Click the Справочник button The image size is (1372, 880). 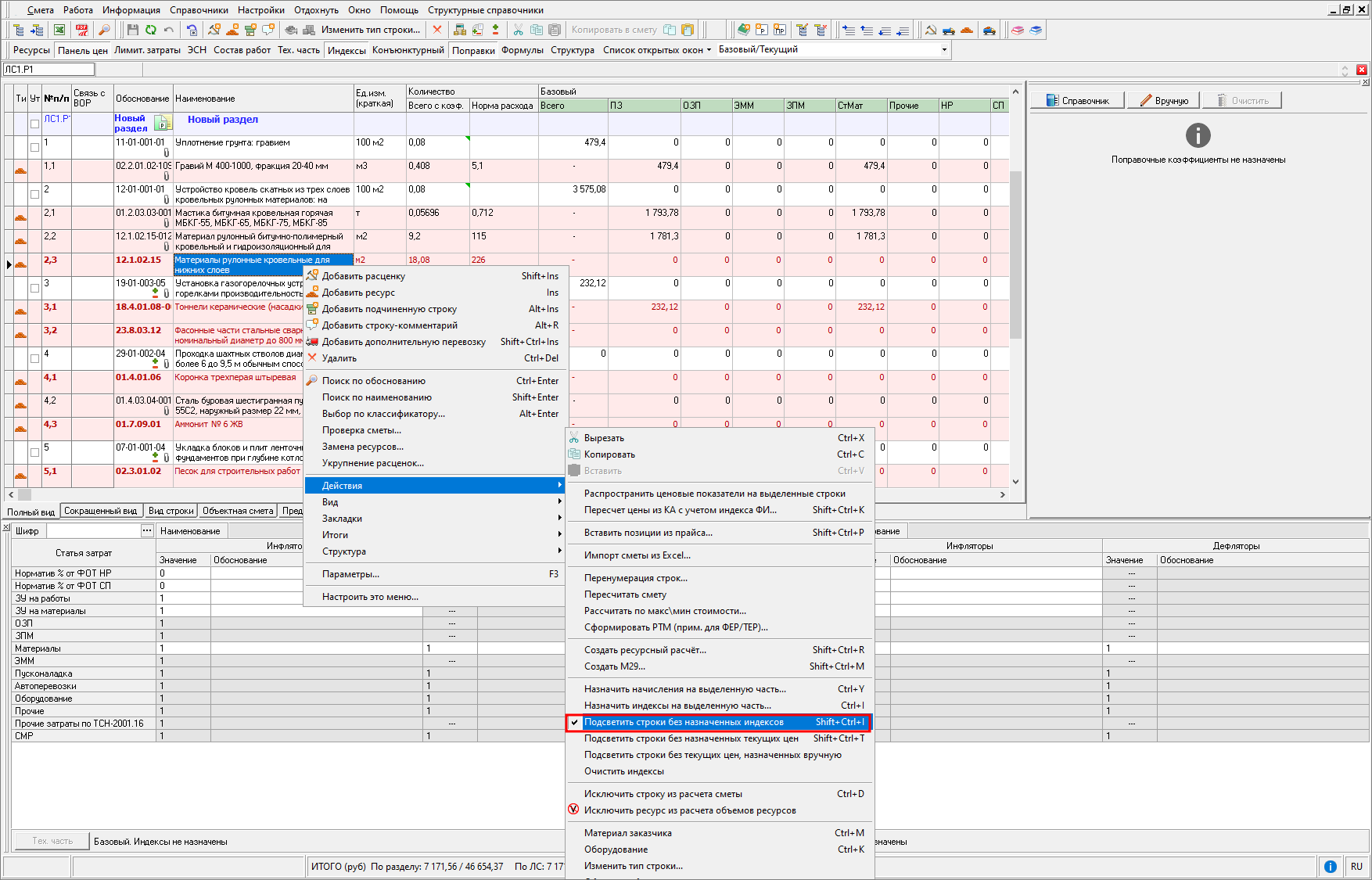click(x=1077, y=101)
